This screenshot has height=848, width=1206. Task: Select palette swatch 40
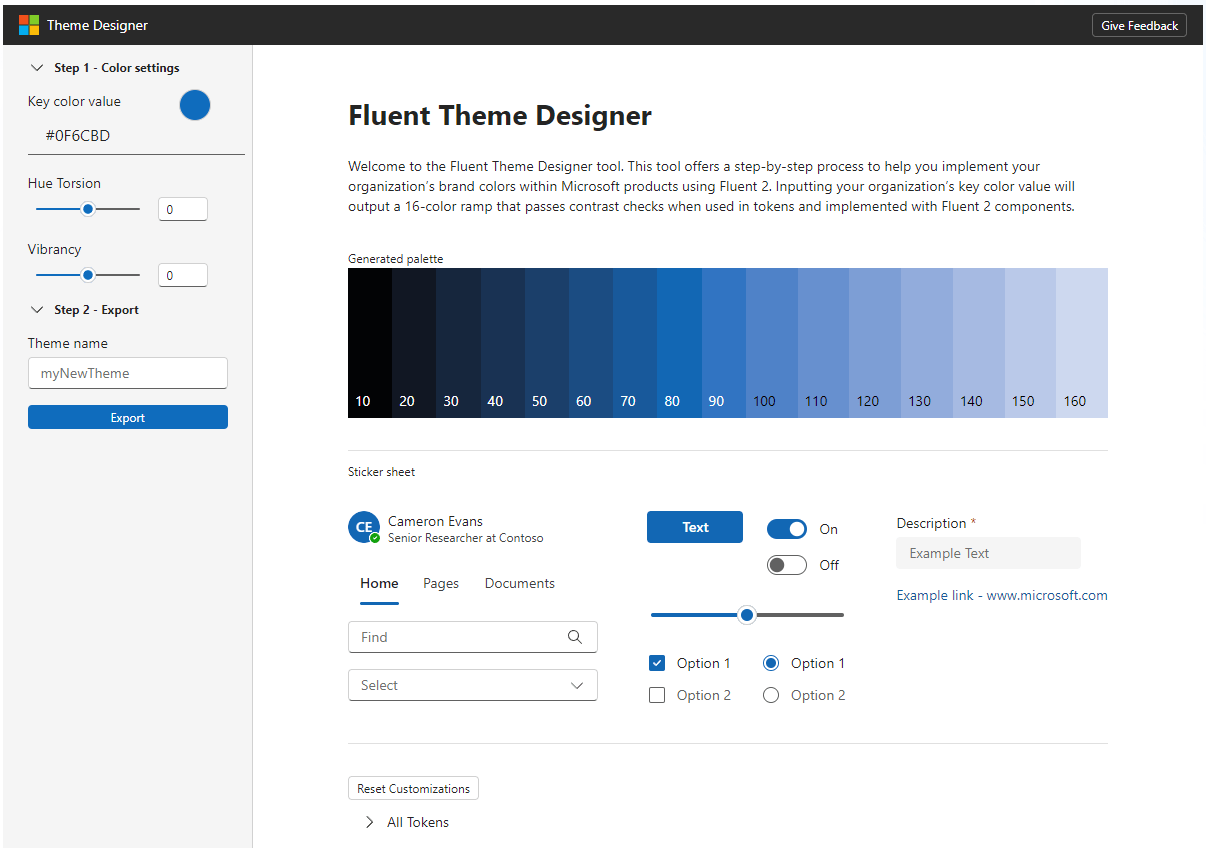503,343
